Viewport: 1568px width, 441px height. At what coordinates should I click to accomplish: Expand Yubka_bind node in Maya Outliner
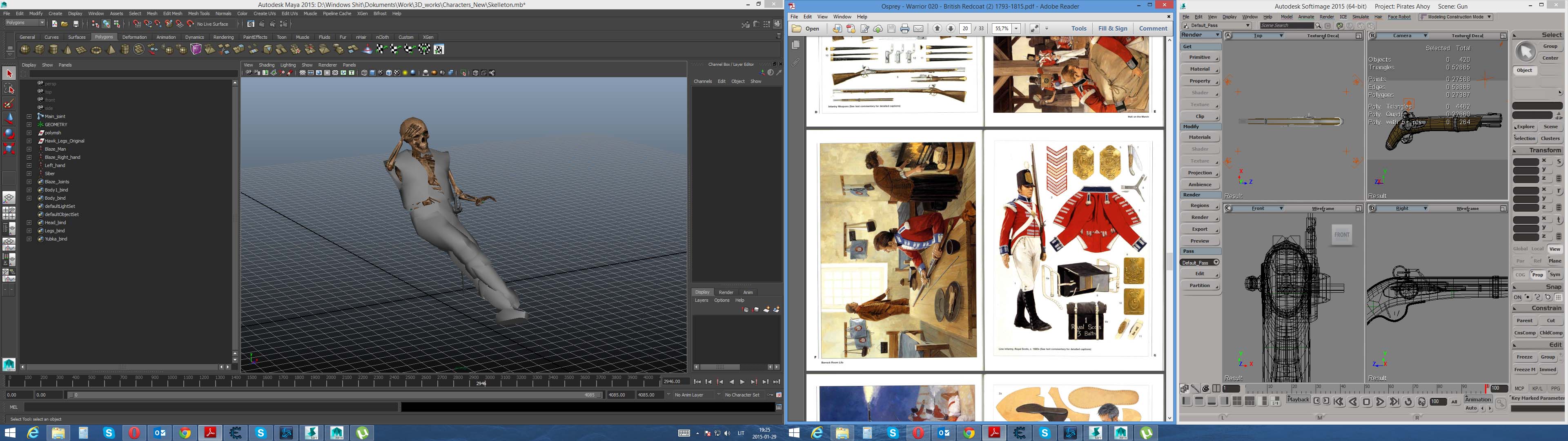point(29,239)
